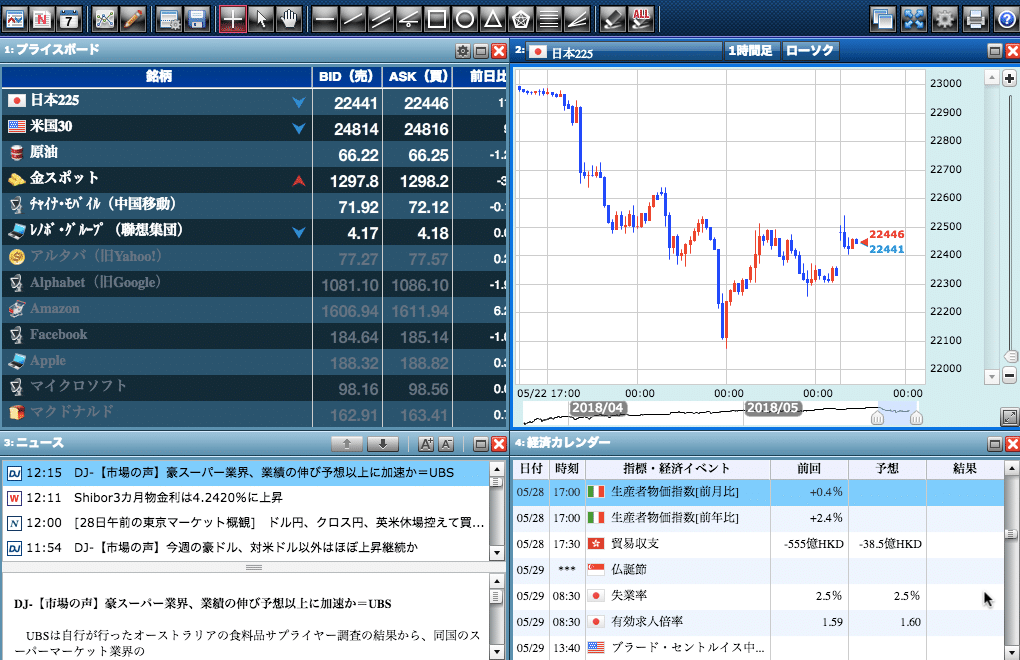The image size is (1020, 660).
Task: Expand the レノボ・グループ row arrow
Action: (x=299, y=233)
